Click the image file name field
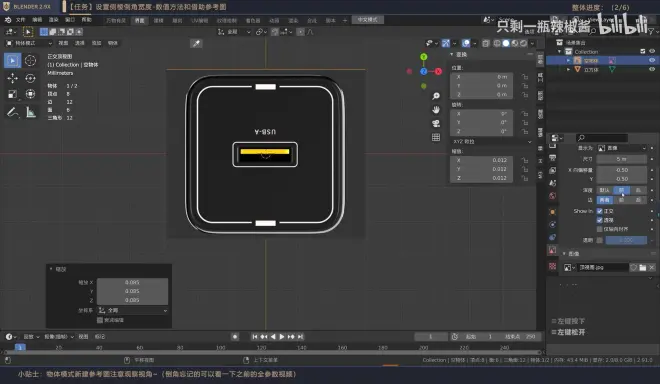This screenshot has height=384, width=660. pos(602,267)
